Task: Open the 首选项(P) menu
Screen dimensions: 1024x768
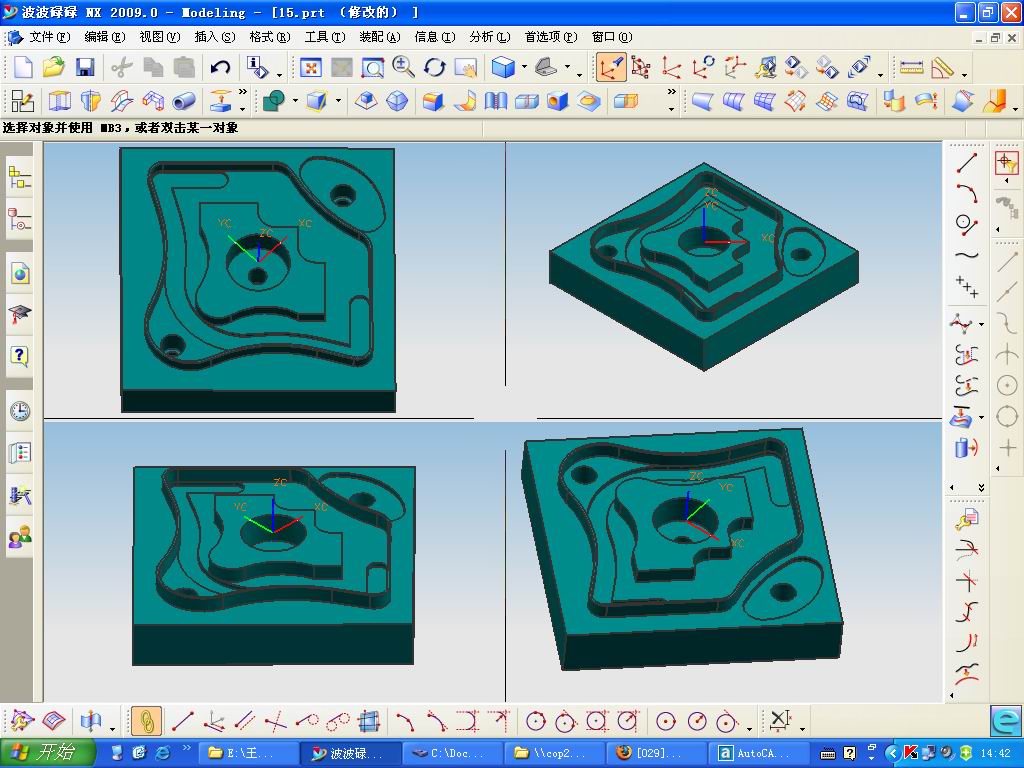Action: click(551, 37)
